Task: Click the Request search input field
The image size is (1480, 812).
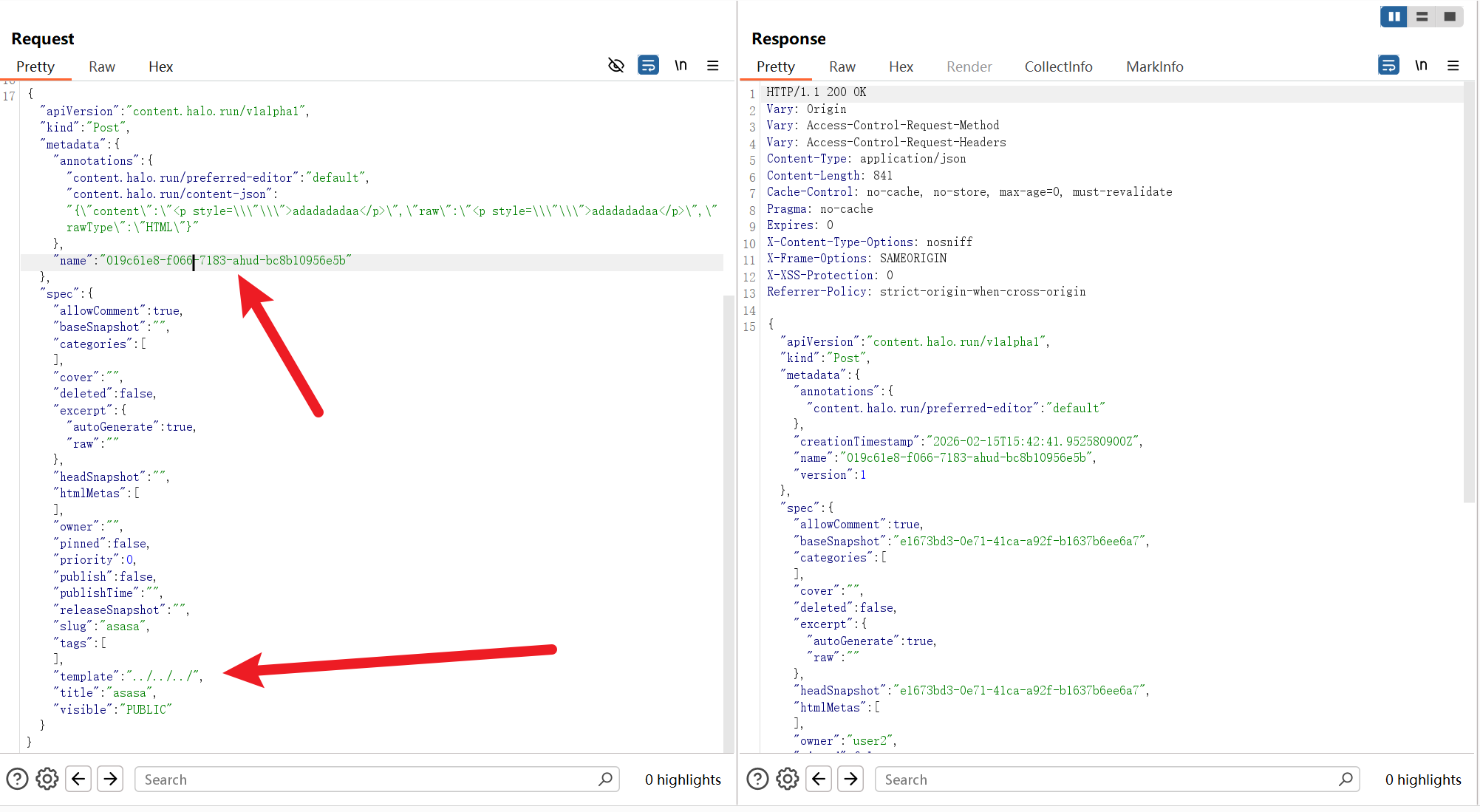Action: (x=369, y=779)
